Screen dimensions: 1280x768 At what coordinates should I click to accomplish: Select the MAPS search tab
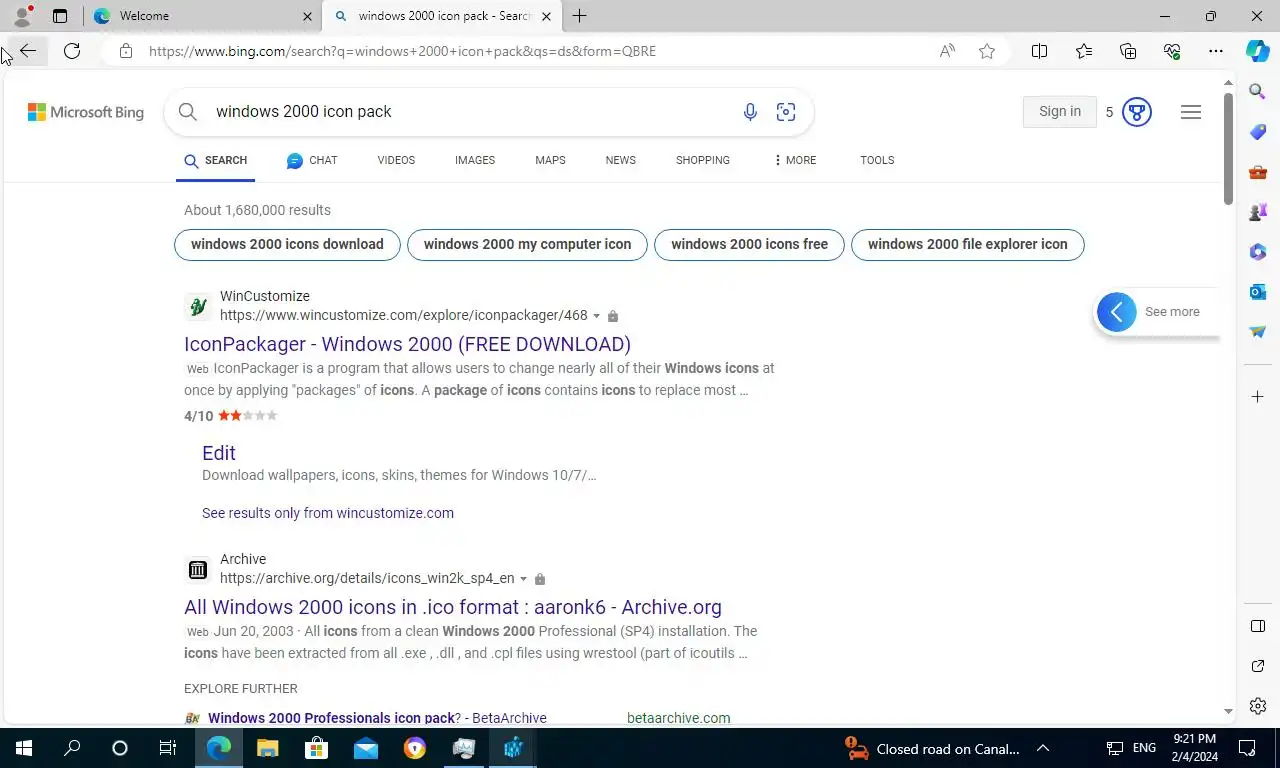tap(550, 160)
